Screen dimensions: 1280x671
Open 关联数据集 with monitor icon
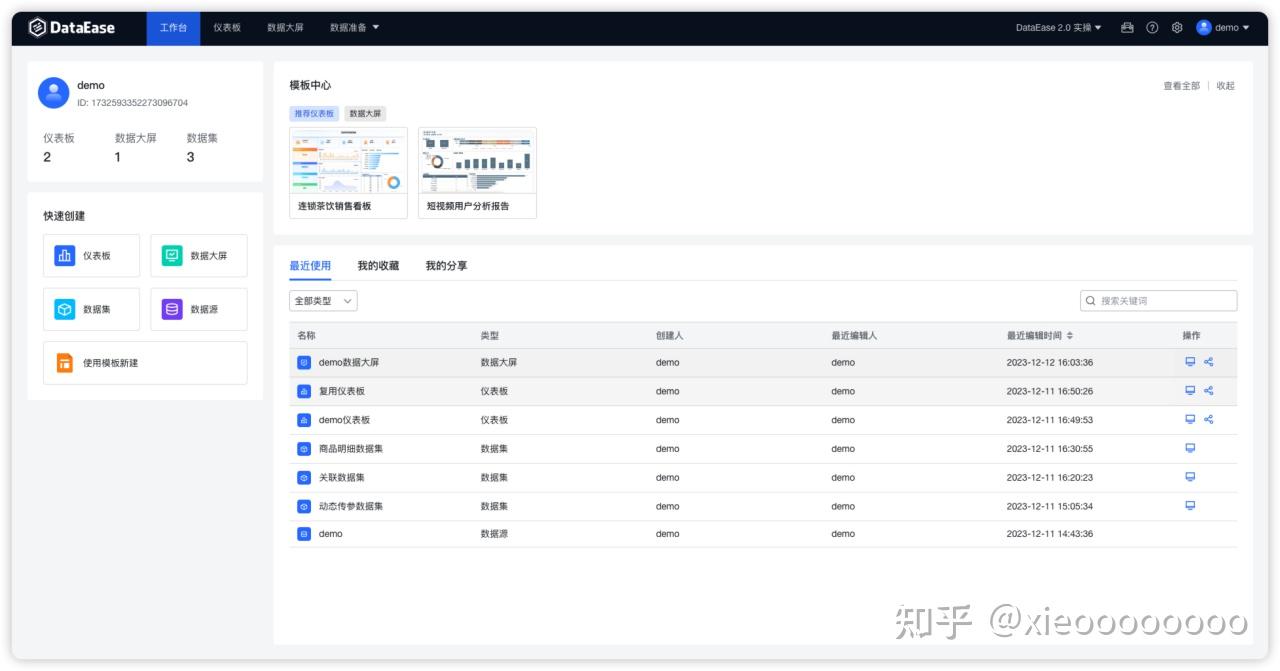(1190, 477)
